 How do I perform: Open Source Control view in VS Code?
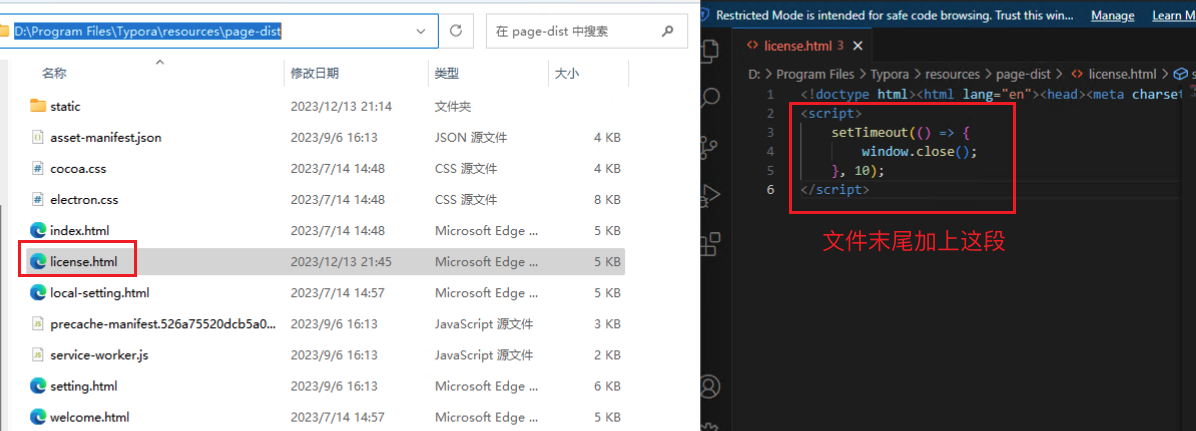coord(710,146)
